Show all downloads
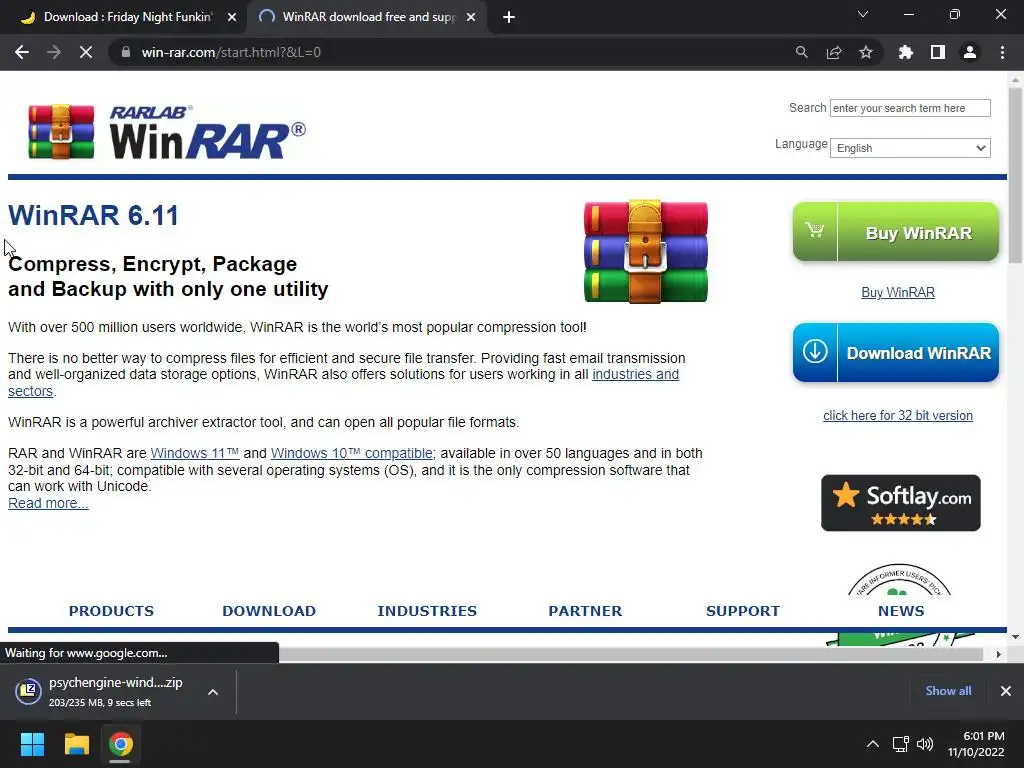The width and height of the screenshot is (1024, 768). 948,691
